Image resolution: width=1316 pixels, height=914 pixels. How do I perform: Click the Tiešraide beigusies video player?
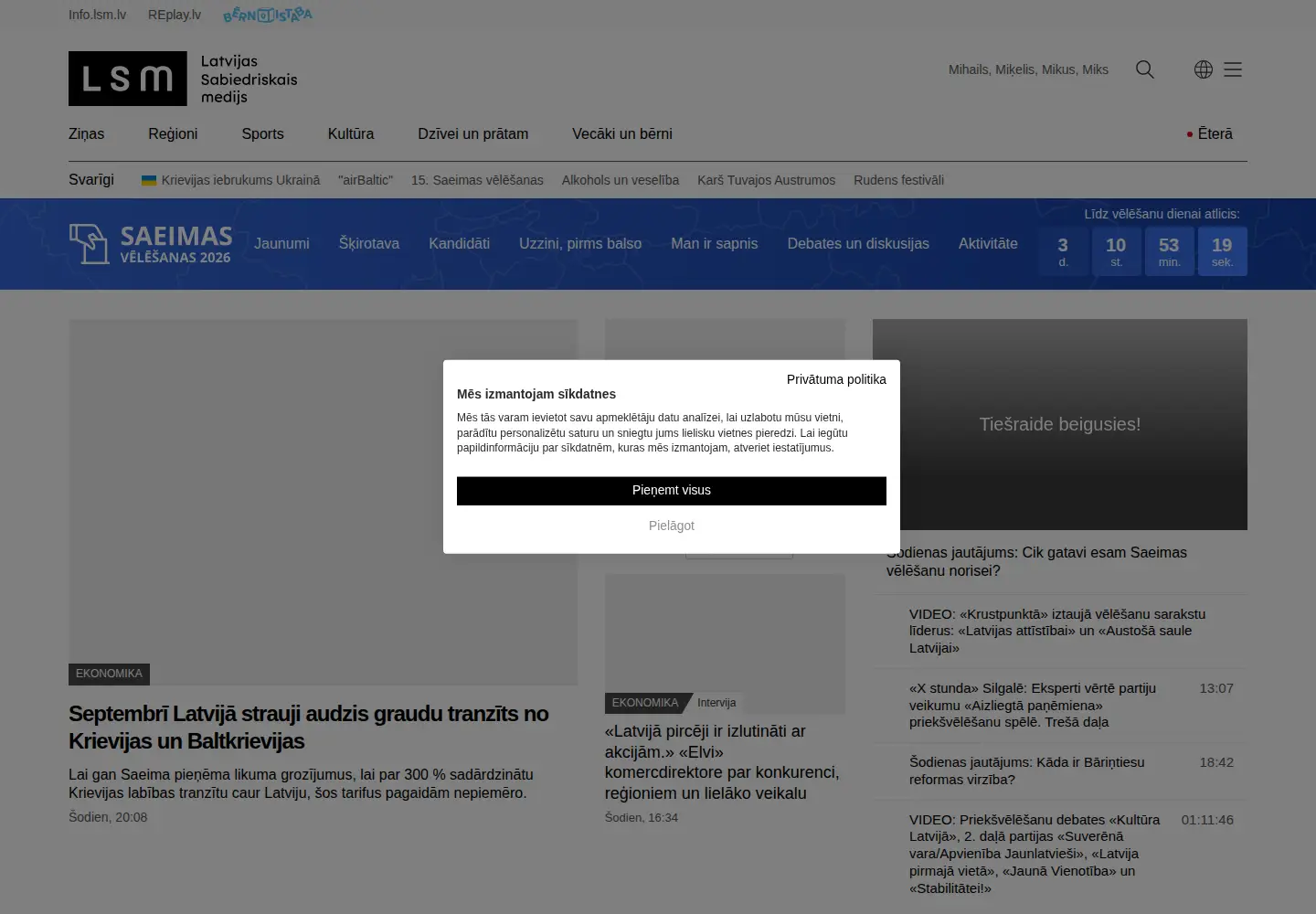coord(1060,424)
